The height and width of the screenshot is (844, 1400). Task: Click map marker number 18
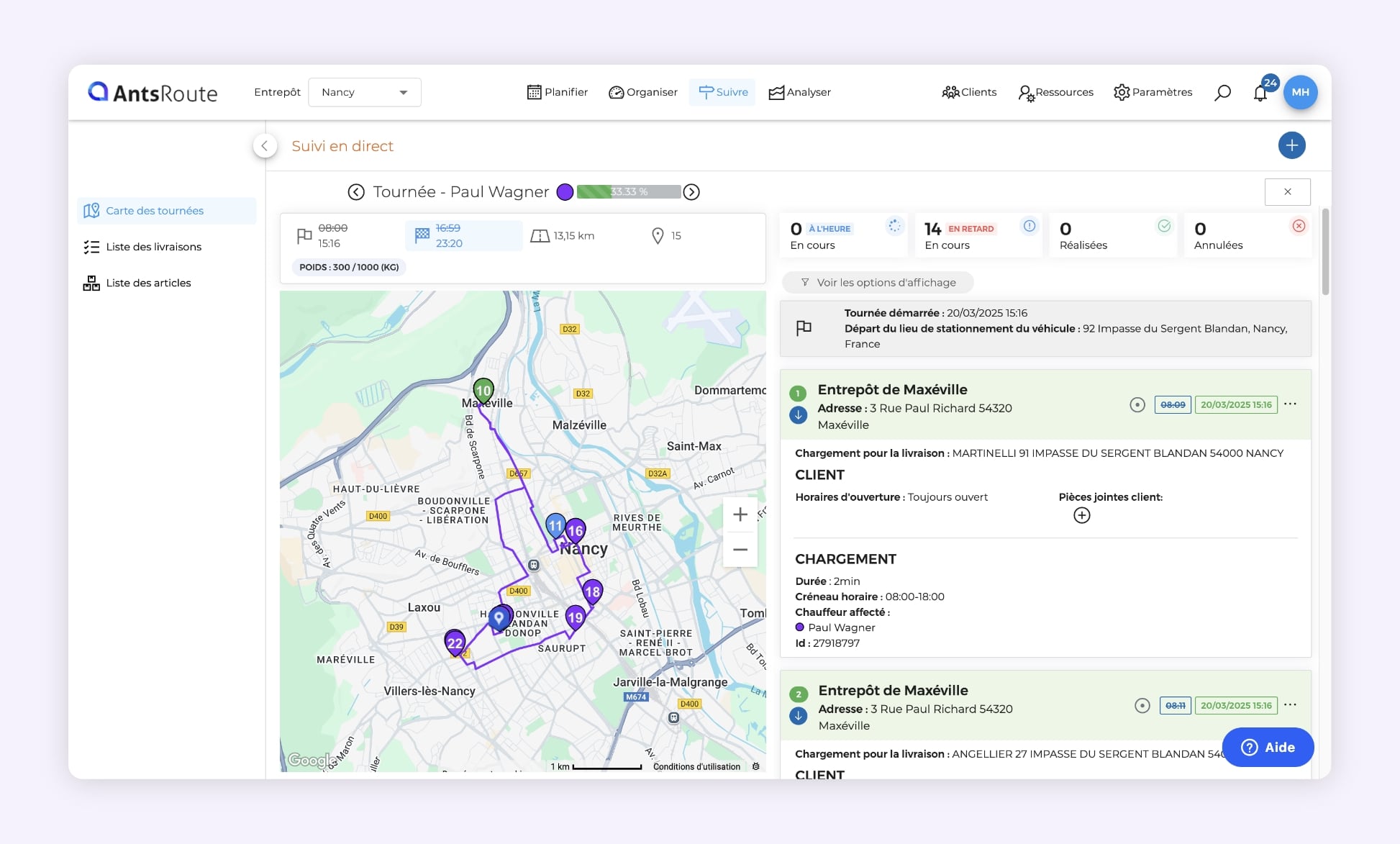click(592, 591)
